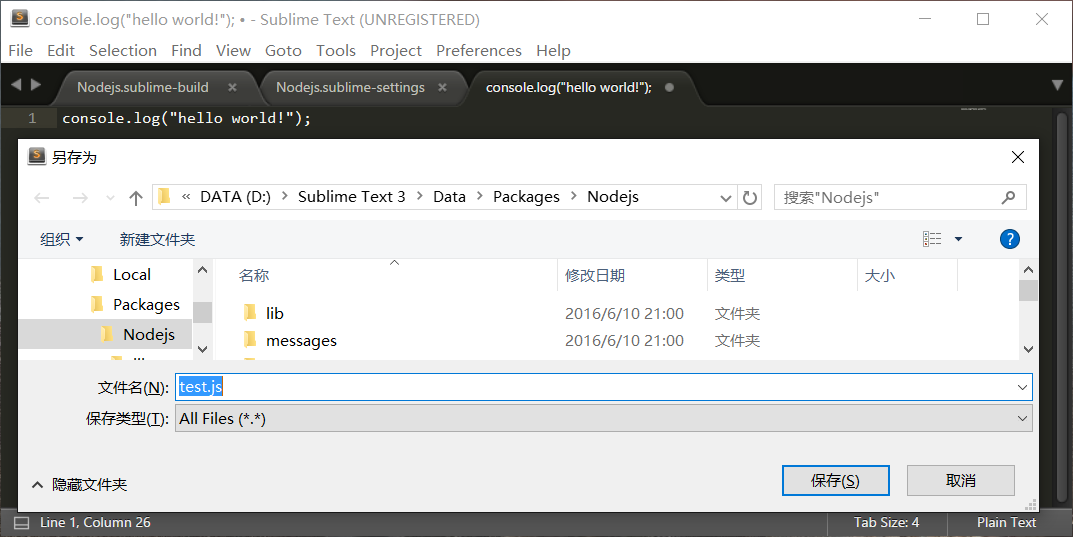Click the 取消 button
This screenshot has height=537, width=1073.
(961, 481)
